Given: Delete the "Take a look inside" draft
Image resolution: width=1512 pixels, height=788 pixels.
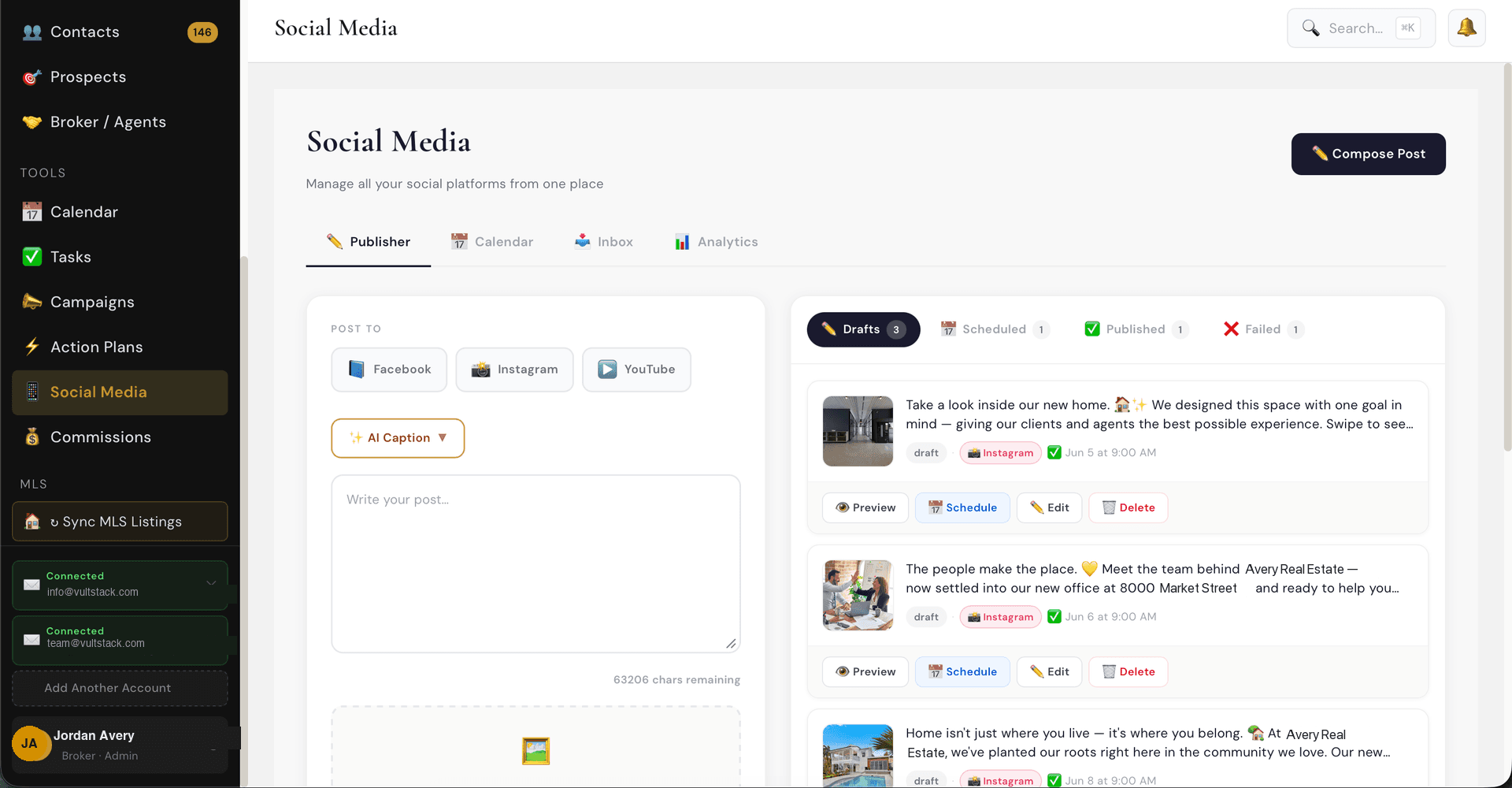Looking at the screenshot, I should coord(1128,508).
